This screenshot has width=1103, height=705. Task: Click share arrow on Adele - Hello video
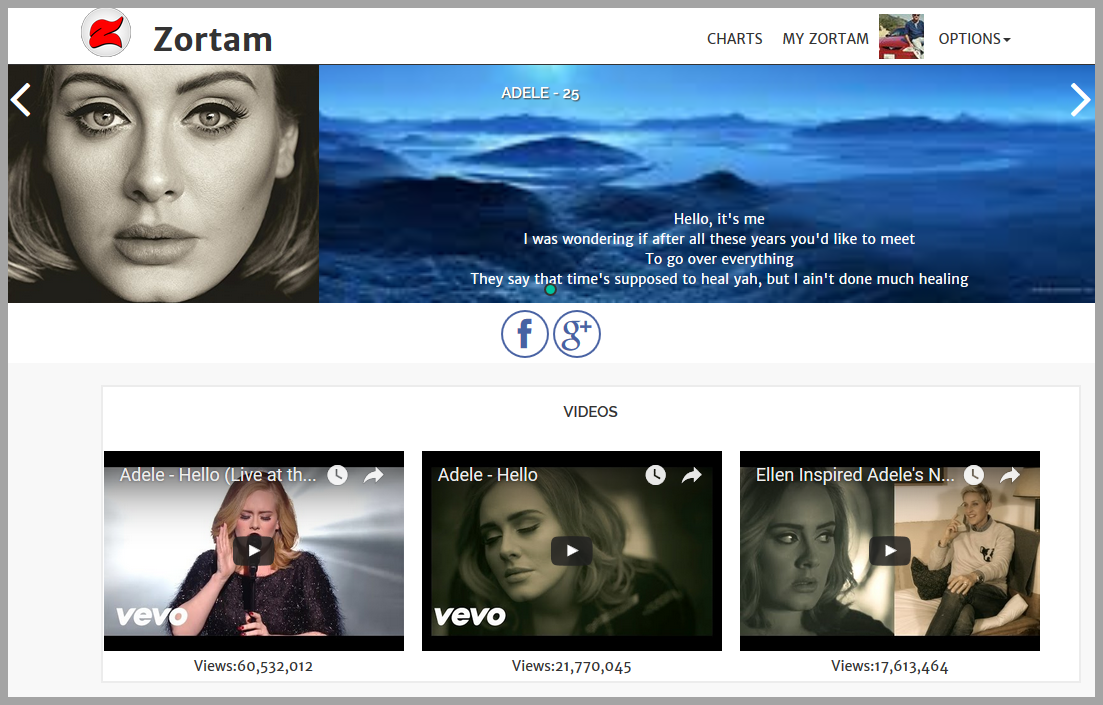(692, 475)
